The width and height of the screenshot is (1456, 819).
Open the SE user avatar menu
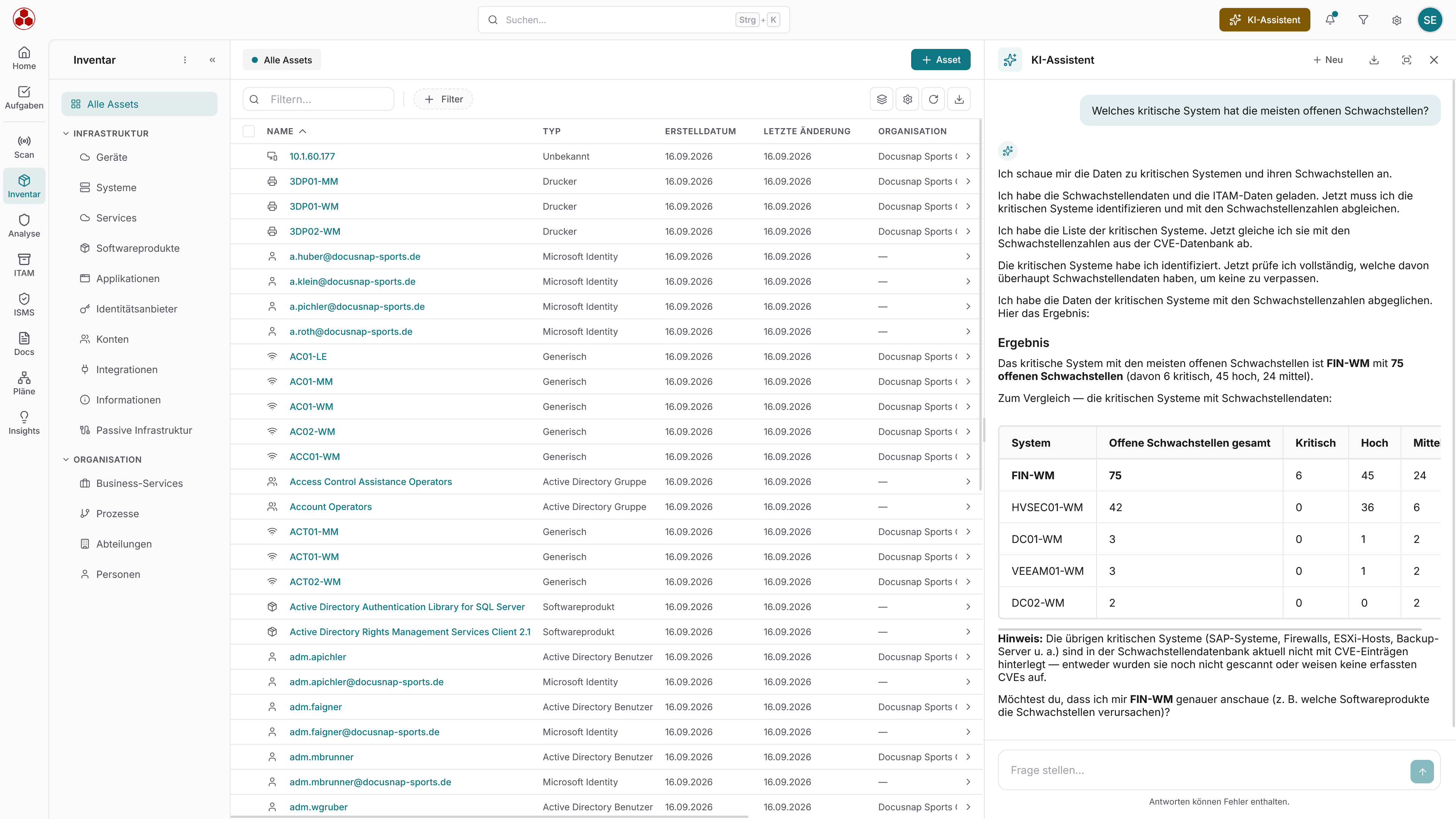[1430, 20]
